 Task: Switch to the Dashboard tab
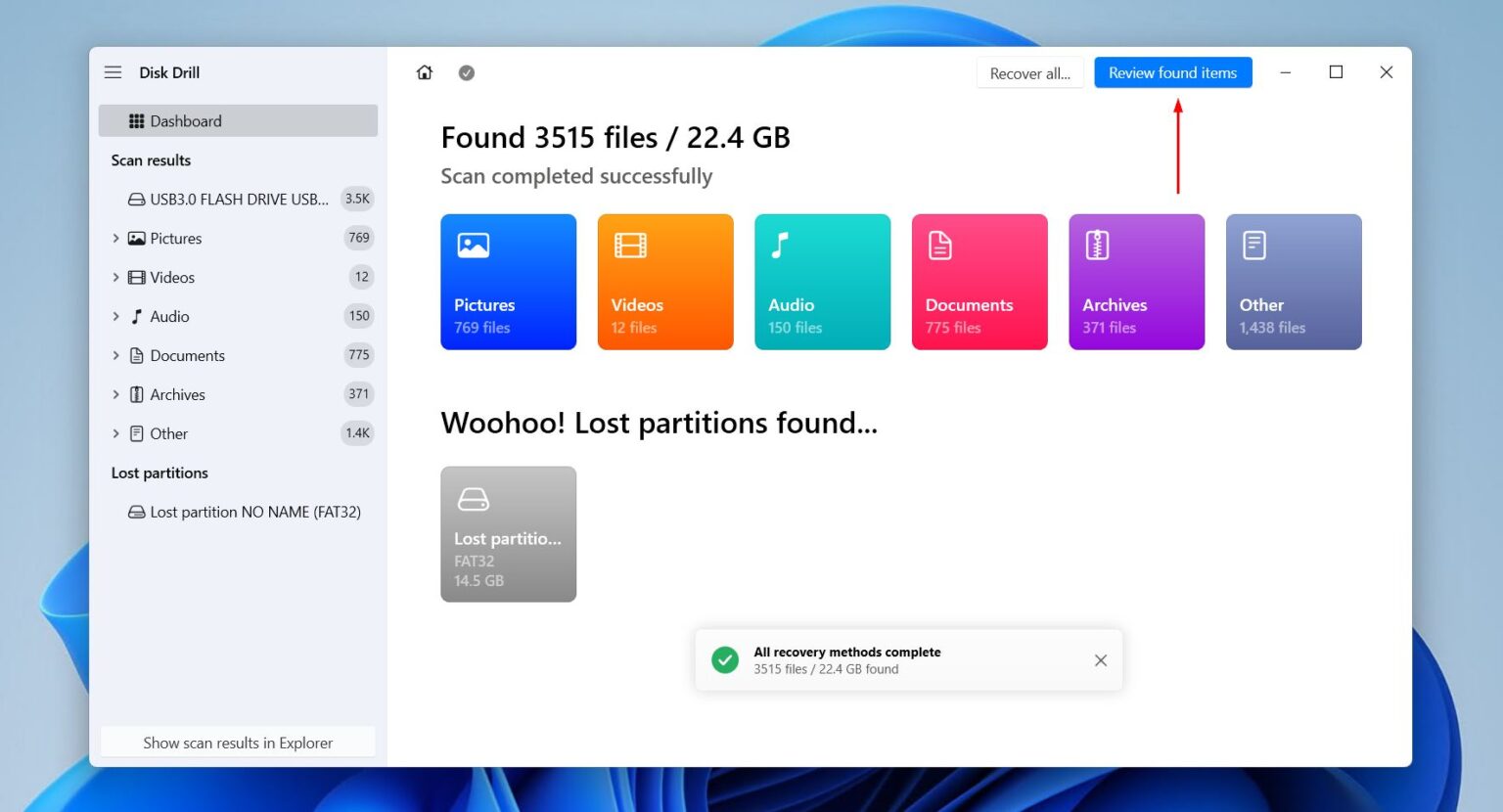[186, 120]
